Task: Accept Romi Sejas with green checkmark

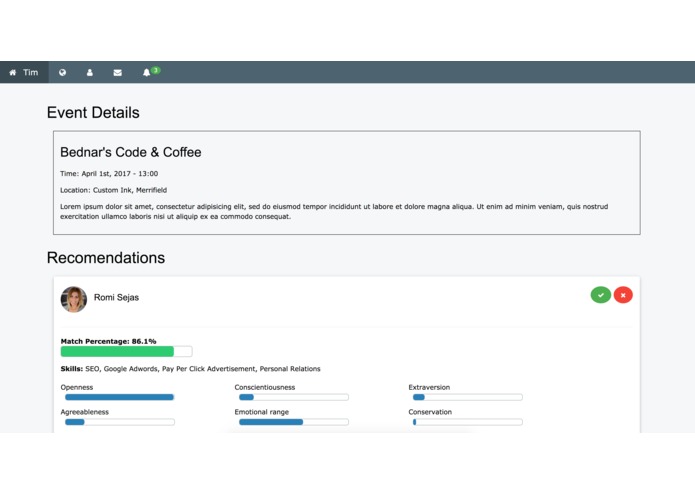Action: pos(601,295)
